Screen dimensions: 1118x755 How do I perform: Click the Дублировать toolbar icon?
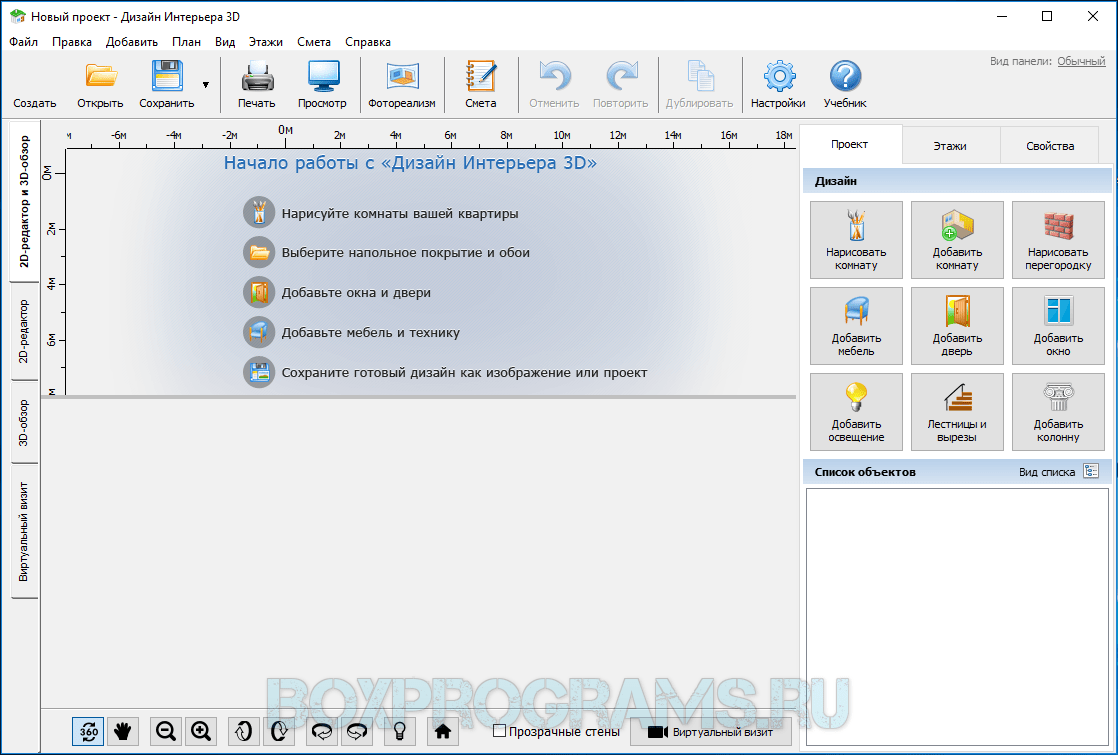tap(699, 85)
